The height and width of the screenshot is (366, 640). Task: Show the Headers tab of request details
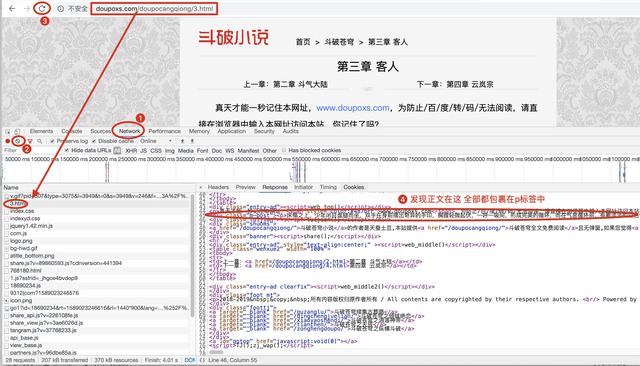(218, 187)
